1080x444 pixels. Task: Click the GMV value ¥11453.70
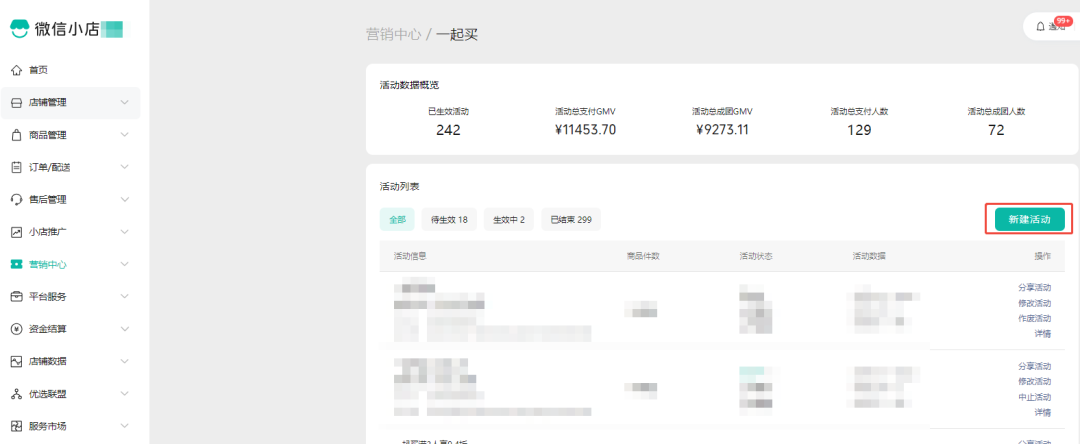tap(585, 129)
